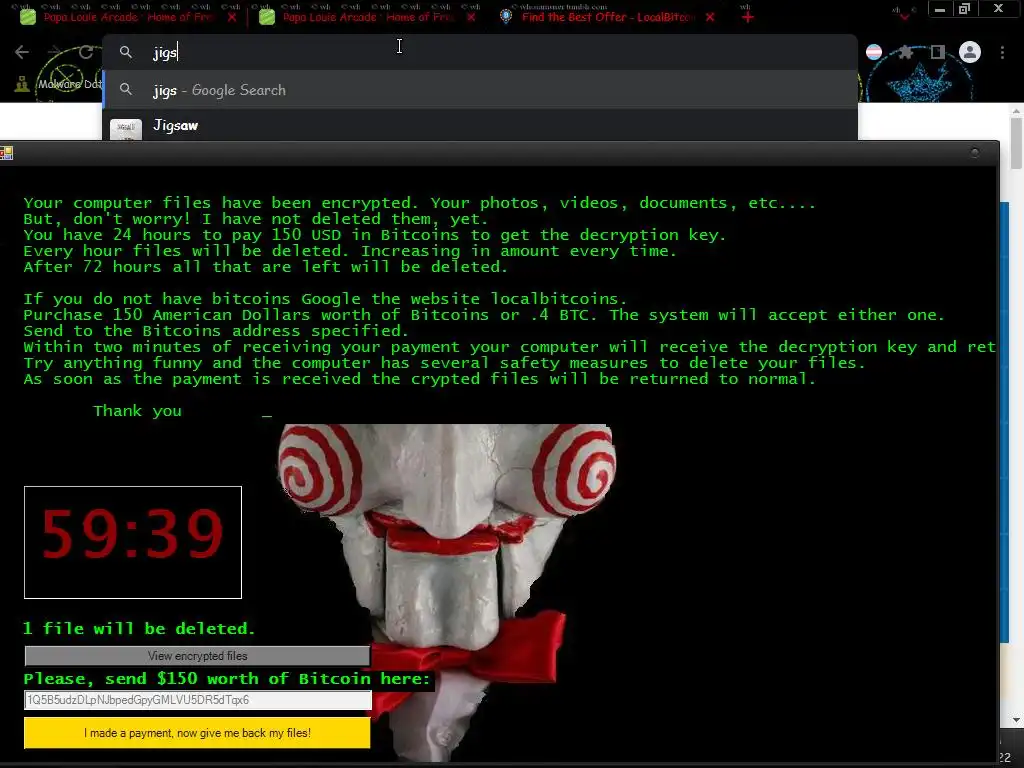The image size is (1024, 768).
Task: Click the text '1 file will be deleted.'
Action: point(139,629)
